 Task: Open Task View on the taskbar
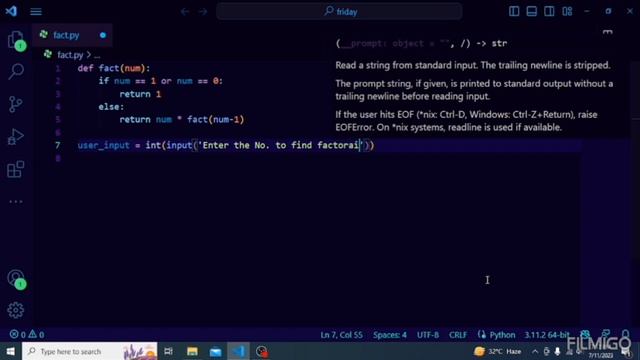click(x=168, y=351)
